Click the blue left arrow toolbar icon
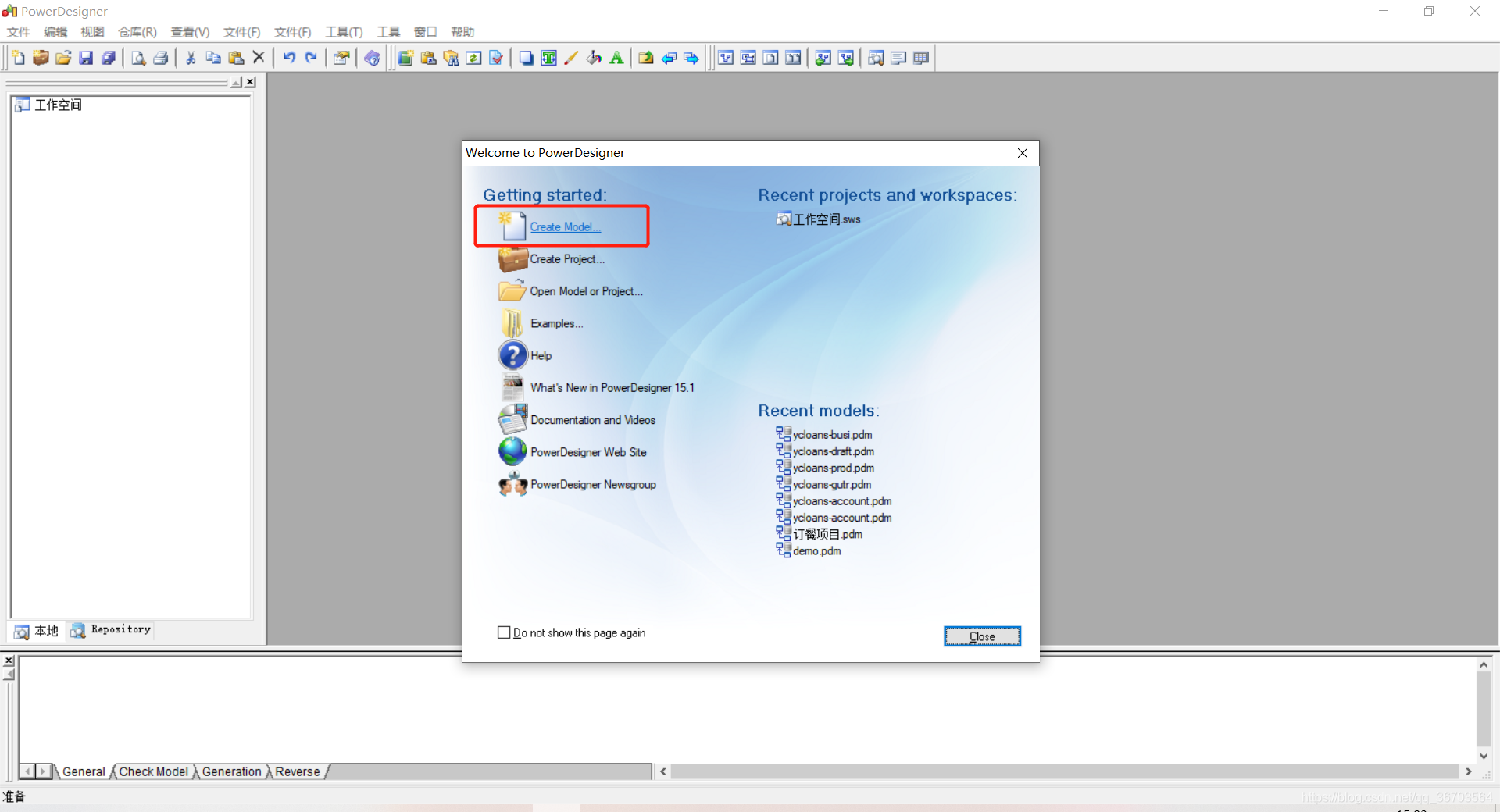 click(x=669, y=58)
